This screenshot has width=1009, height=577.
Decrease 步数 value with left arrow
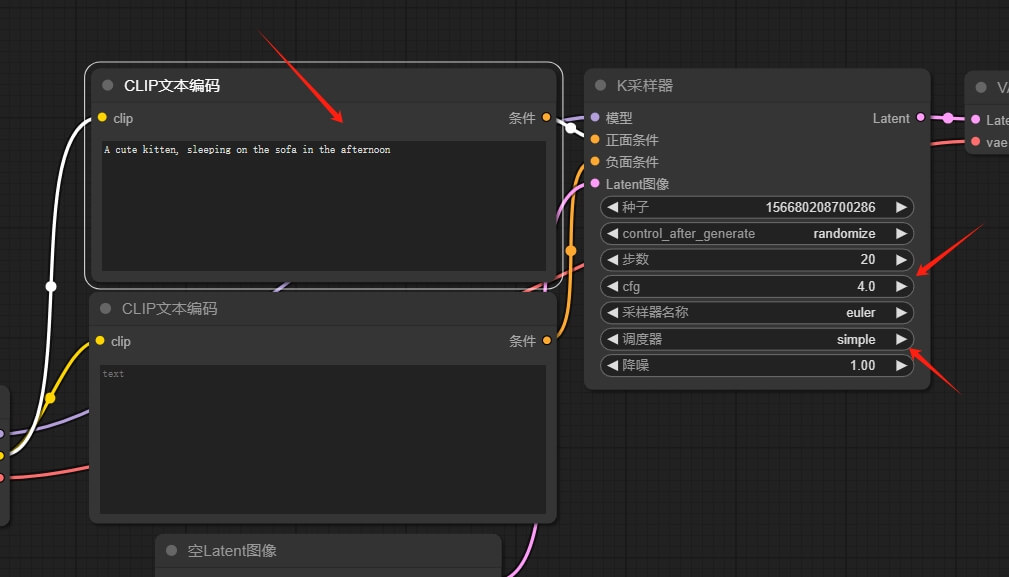point(612,260)
